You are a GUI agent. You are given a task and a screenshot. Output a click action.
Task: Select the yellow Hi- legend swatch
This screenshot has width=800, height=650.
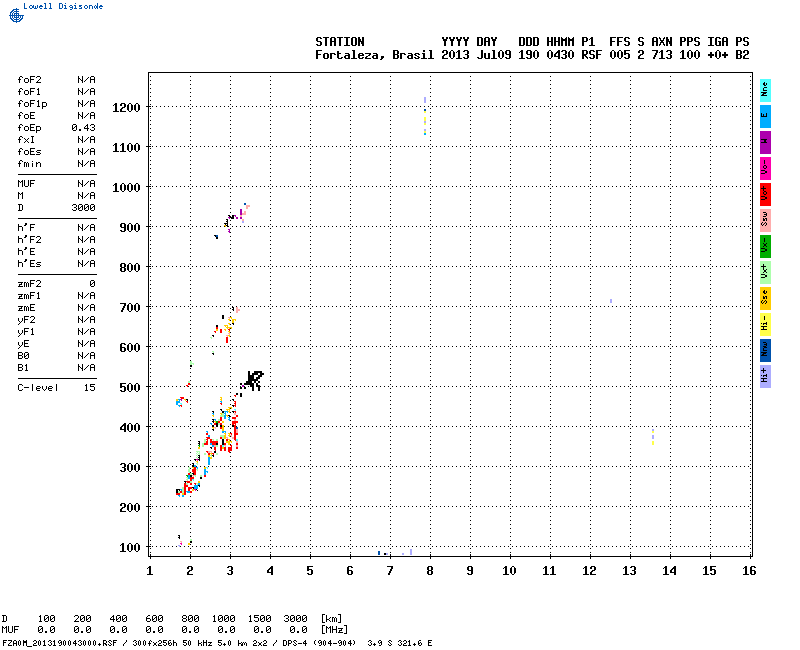point(765,324)
